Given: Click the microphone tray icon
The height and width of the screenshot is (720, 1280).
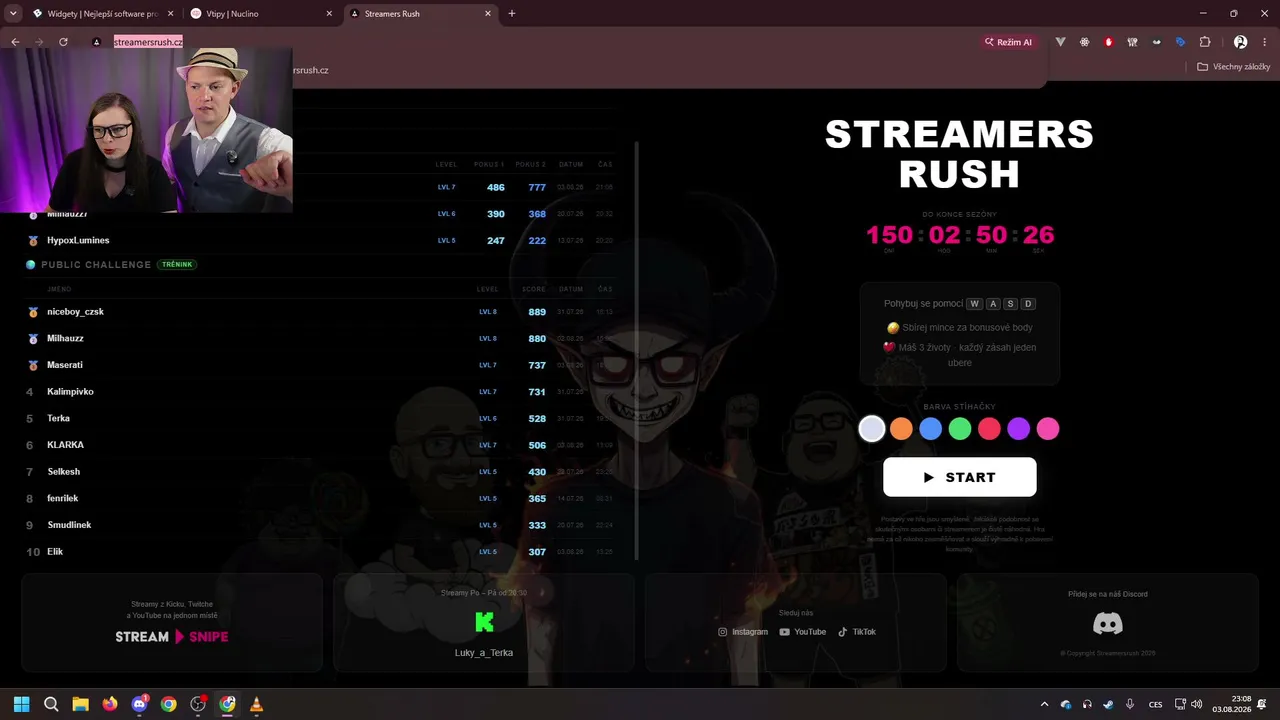Looking at the screenshot, I should point(1130,704).
